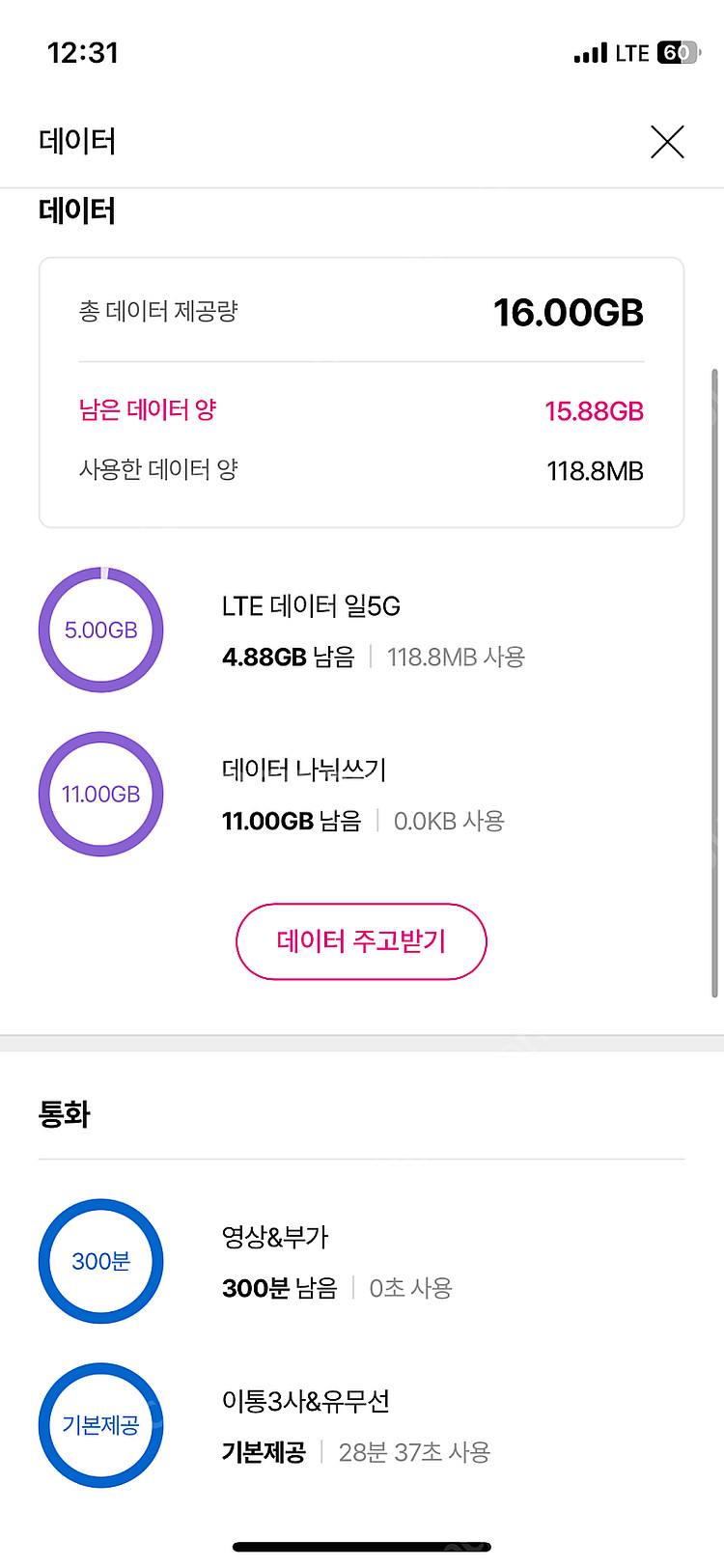Tap the purple 11.00GB usage ring
This screenshot has height=1568, width=724.
[x=101, y=795]
